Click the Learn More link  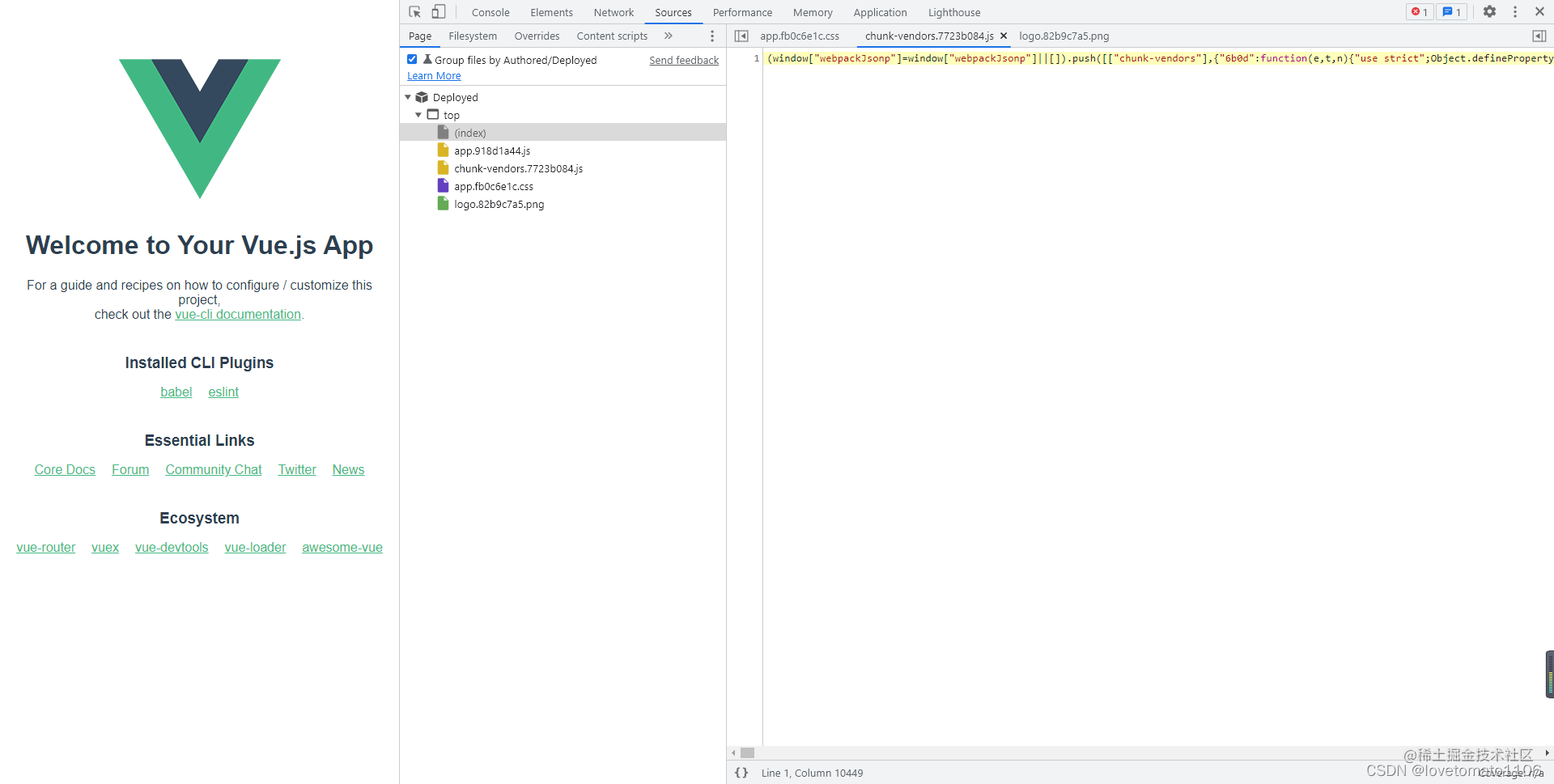tap(434, 75)
